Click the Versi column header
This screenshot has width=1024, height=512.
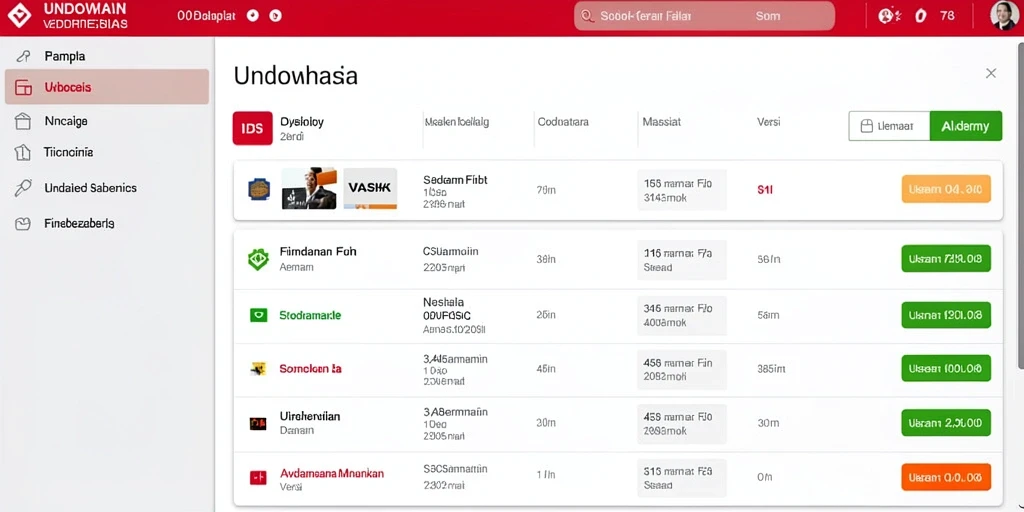pyautogui.click(x=768, y=121)
